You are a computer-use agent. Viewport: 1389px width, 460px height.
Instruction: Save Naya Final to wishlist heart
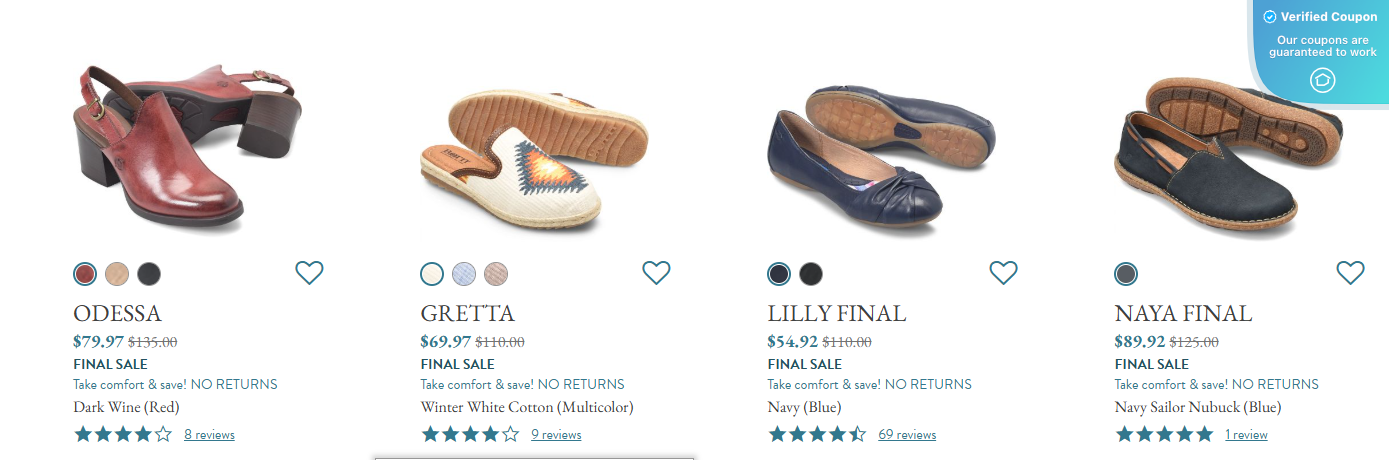[x=1350, y=272]
